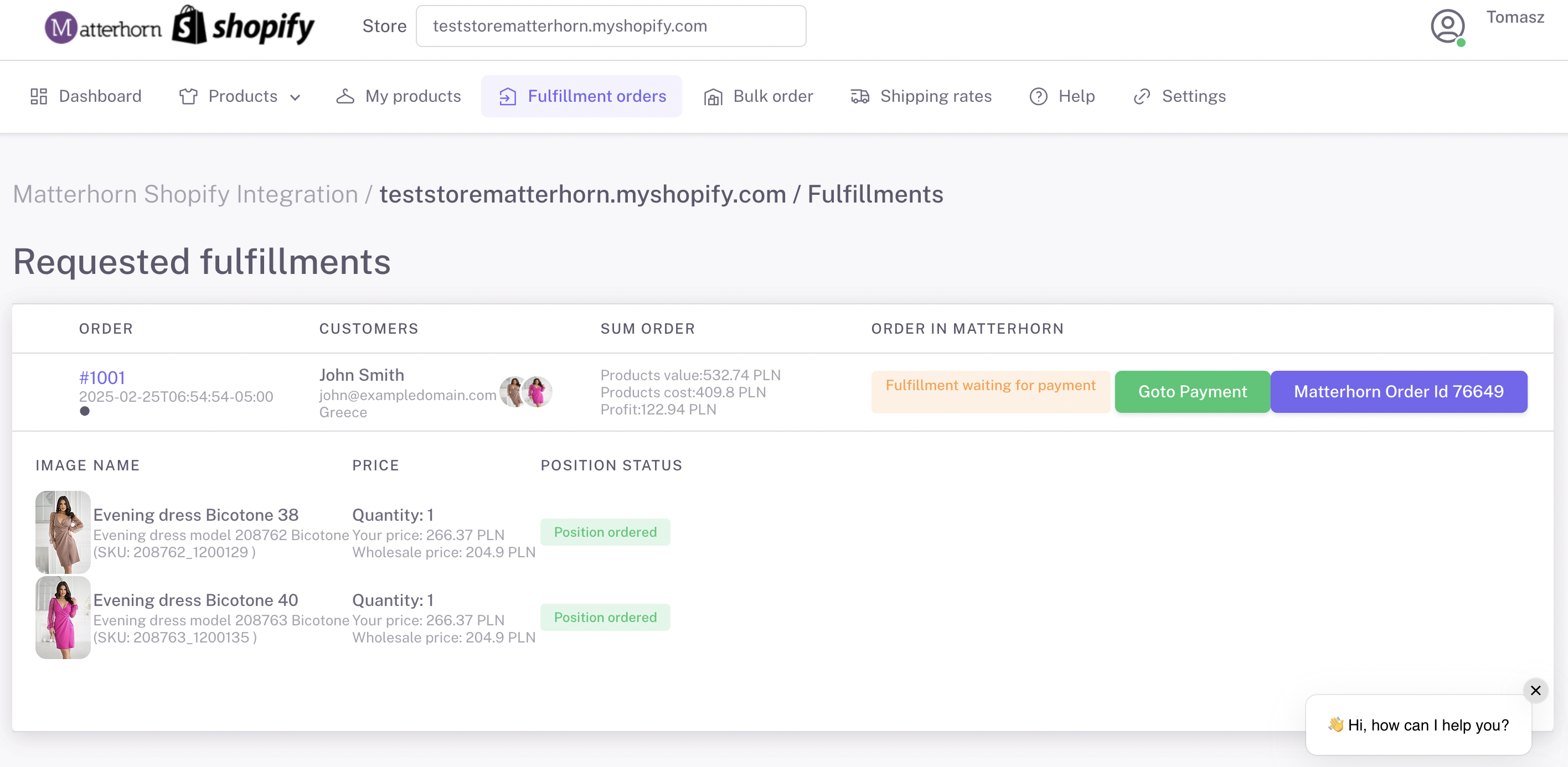
Task: Click the beige dress avatar beside John Smith
Action: [x=513, y=392]
